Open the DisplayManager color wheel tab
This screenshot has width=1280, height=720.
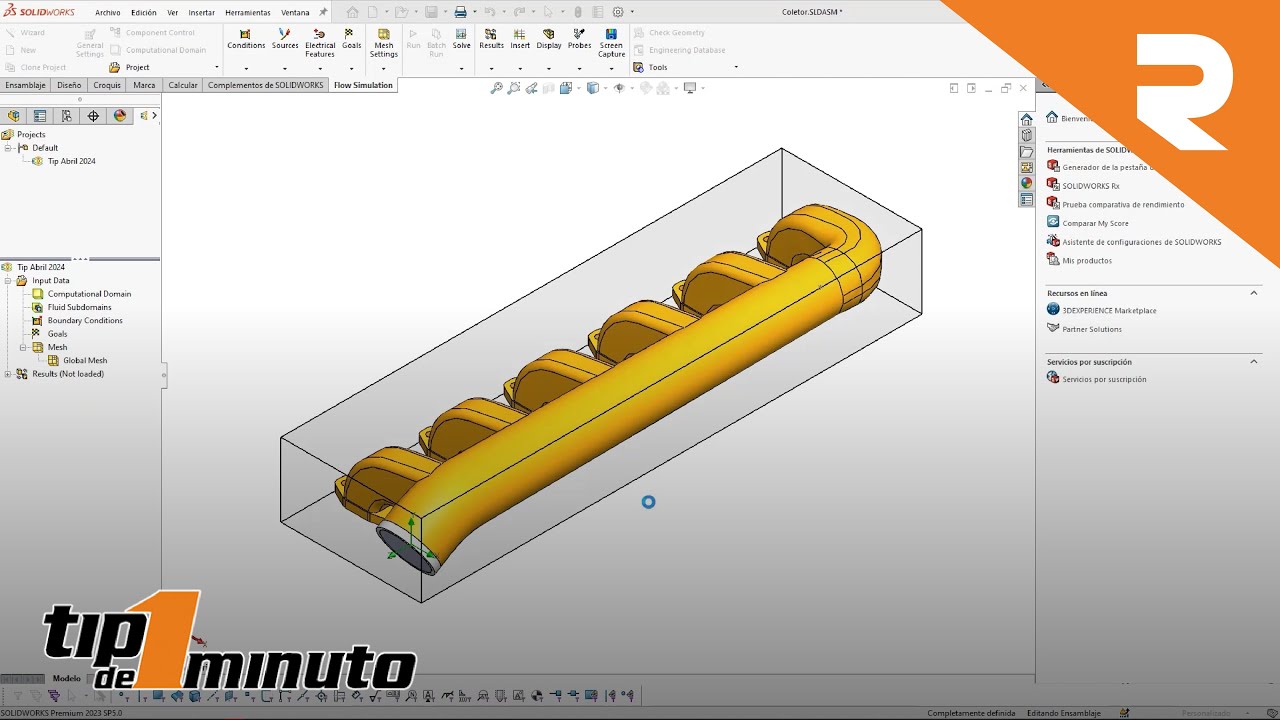click(120, 115)
